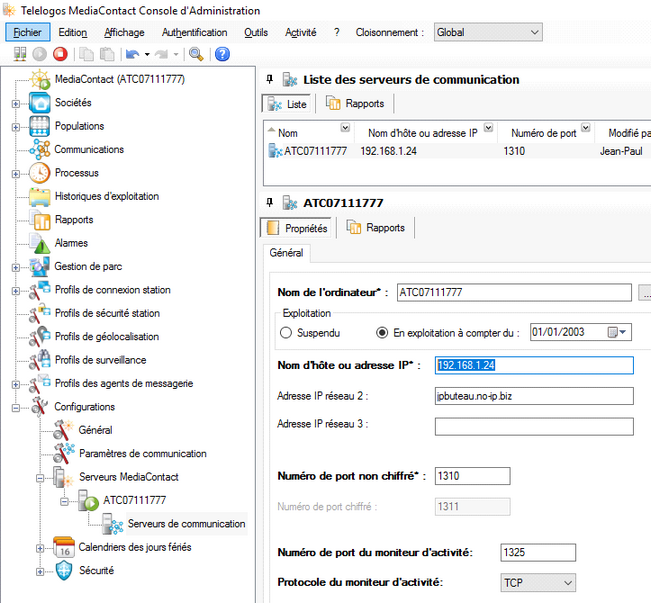Screen dimensions: 651x603
Task: Select the Suspendu radio option
Action: coord(286,333)
